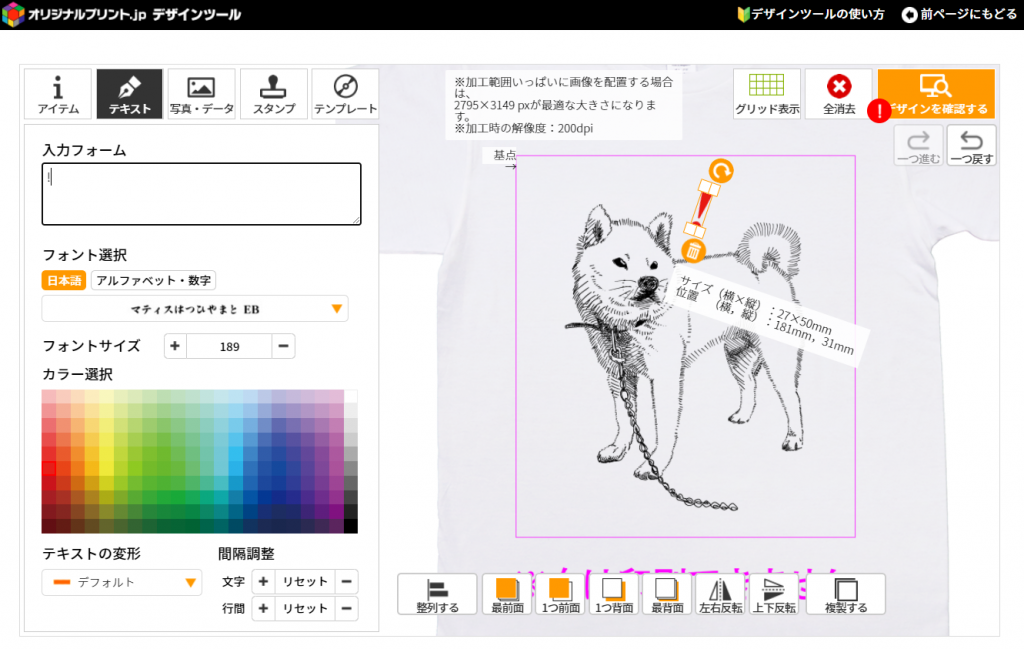
Task: Click 複製する duplicate icon
Action: pyautogui.click(x=846, y=594)
